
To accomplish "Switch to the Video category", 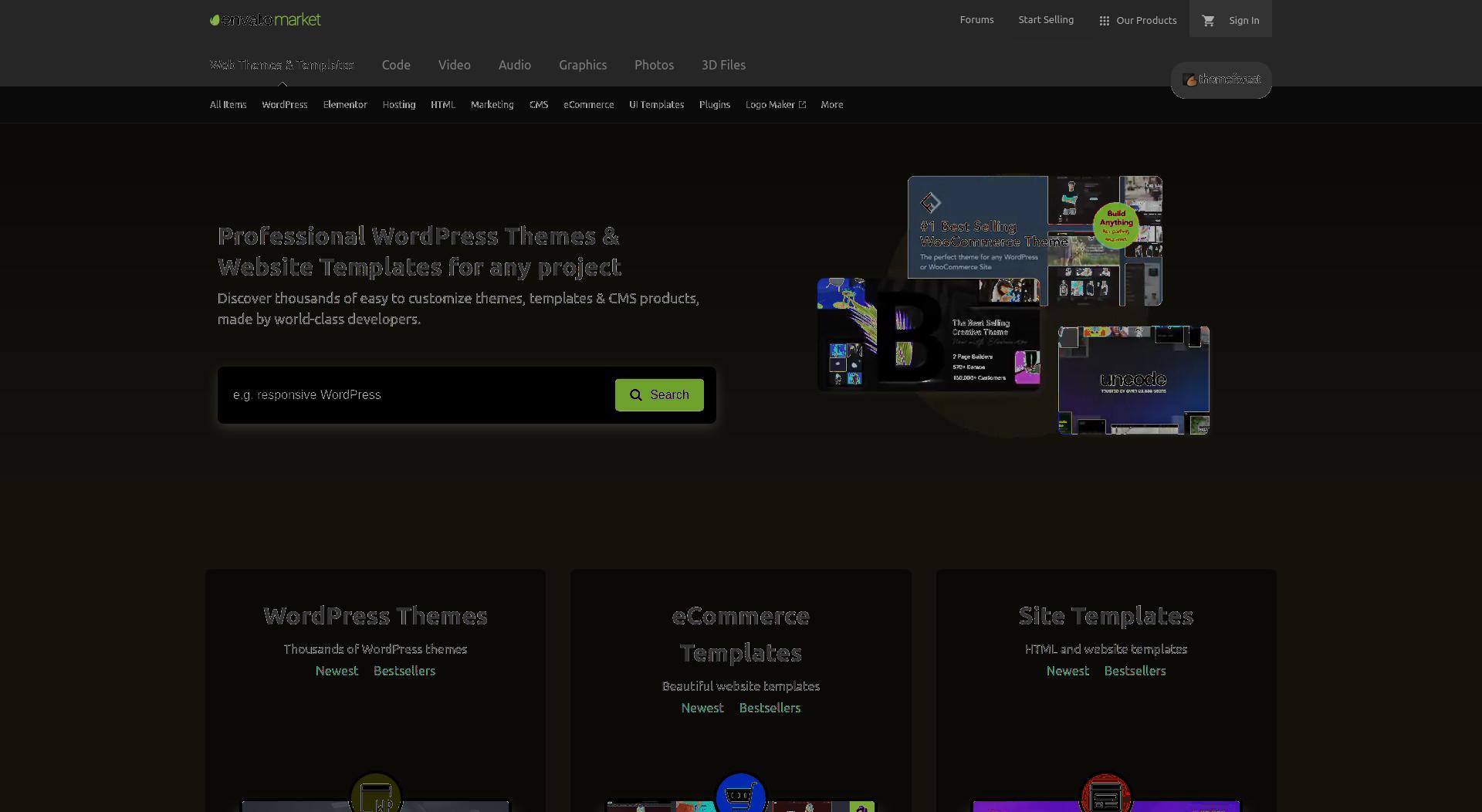I will (x=455, y=65).
